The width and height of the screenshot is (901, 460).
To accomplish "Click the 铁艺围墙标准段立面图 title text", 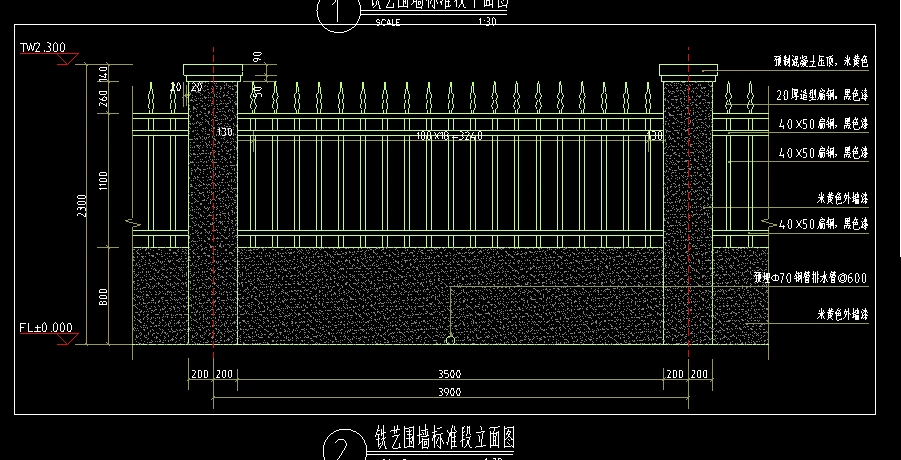I will [x=444, y=438].
